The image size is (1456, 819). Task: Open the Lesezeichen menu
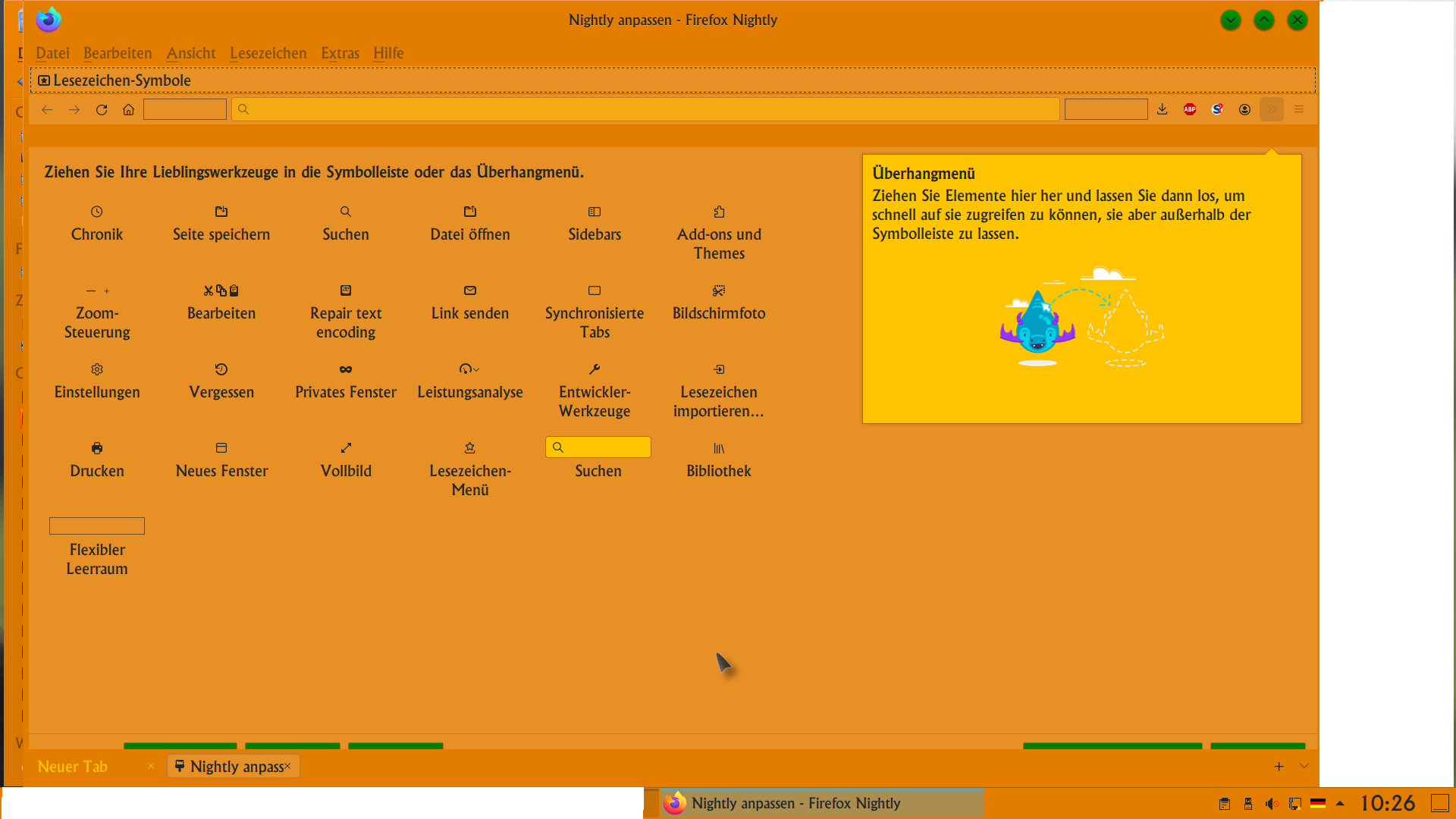(x=268, y=53)
